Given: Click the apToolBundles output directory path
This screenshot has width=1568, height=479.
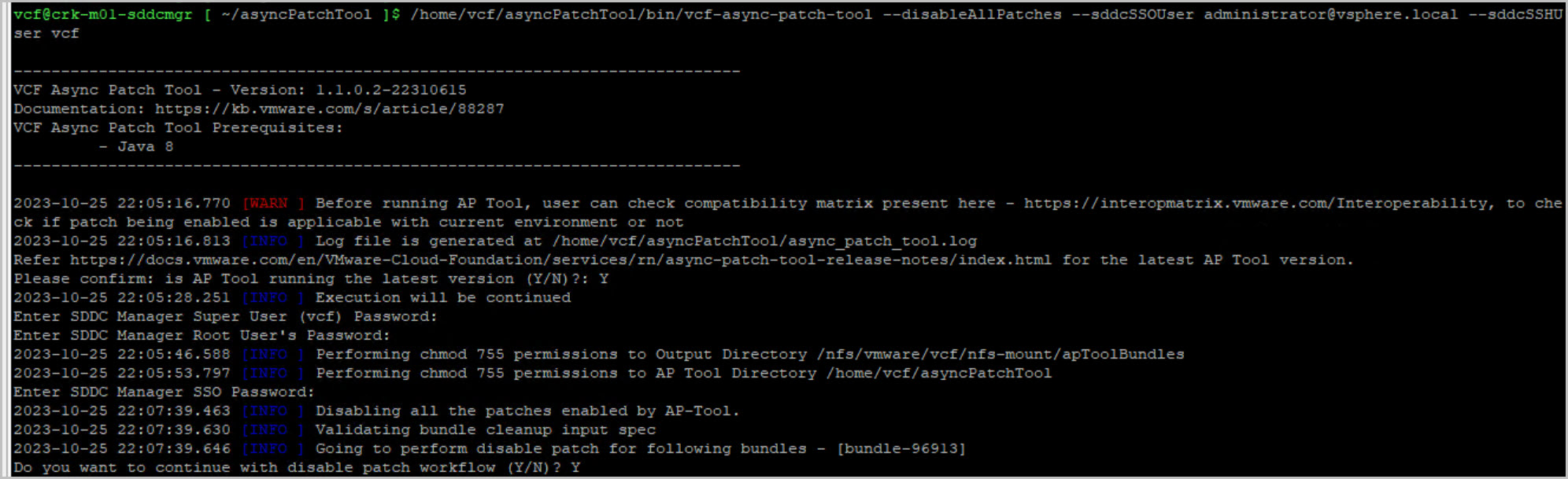Looking at the screenshot, I should point(1000,354).
